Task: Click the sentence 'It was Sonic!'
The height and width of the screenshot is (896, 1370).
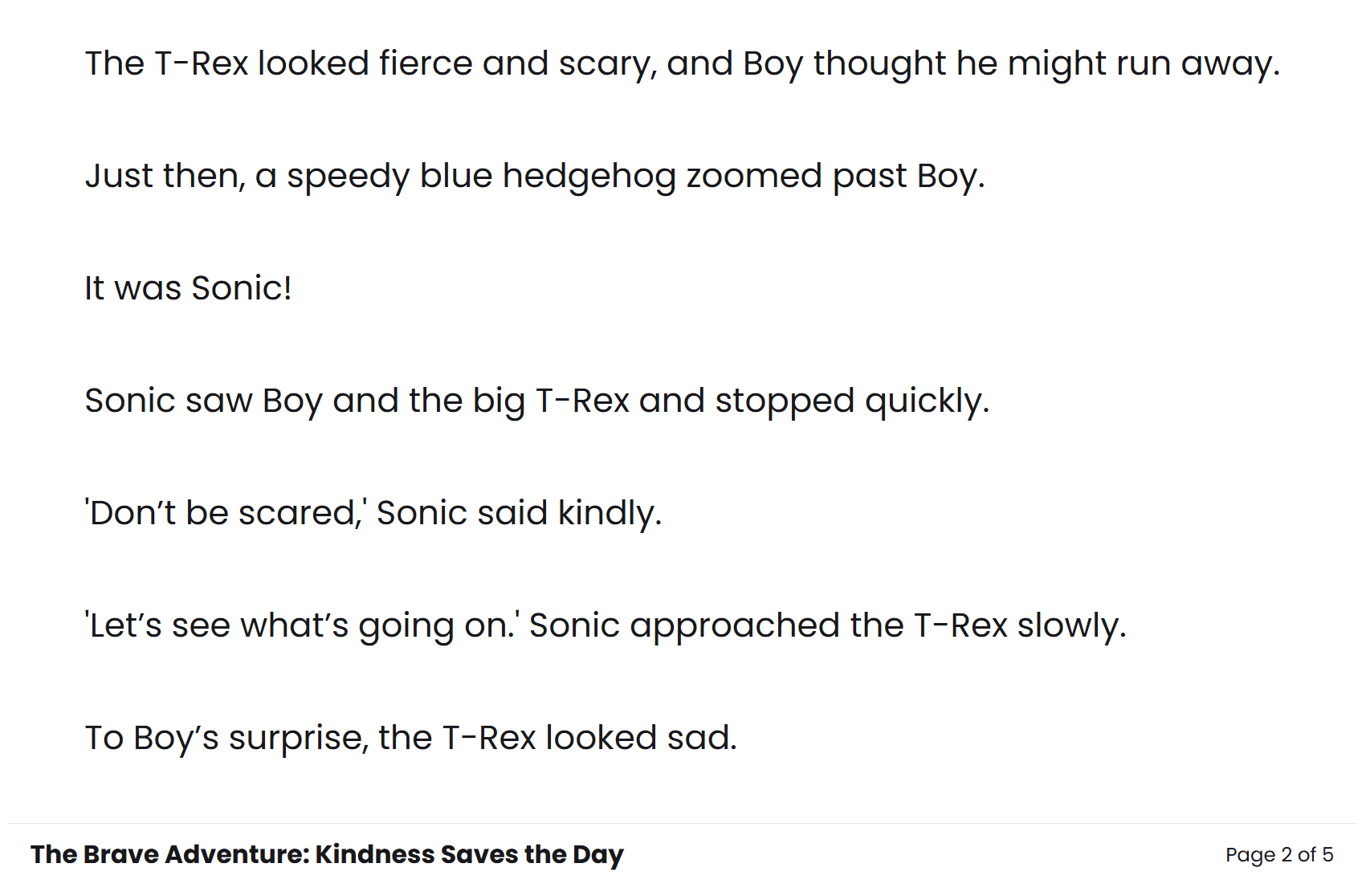Action: pyautogui.click(x=188, y=288)
